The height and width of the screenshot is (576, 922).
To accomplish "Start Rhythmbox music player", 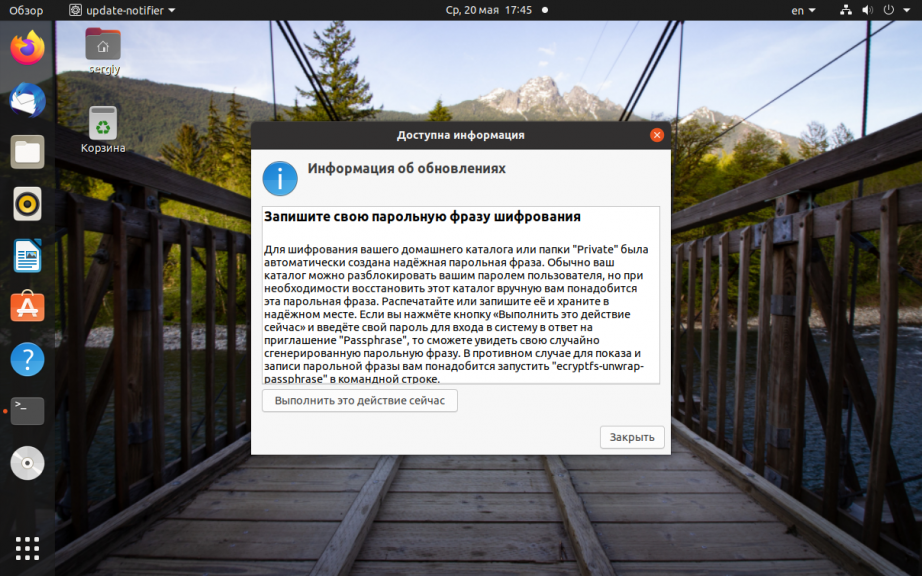I will [x=27, y=204].
